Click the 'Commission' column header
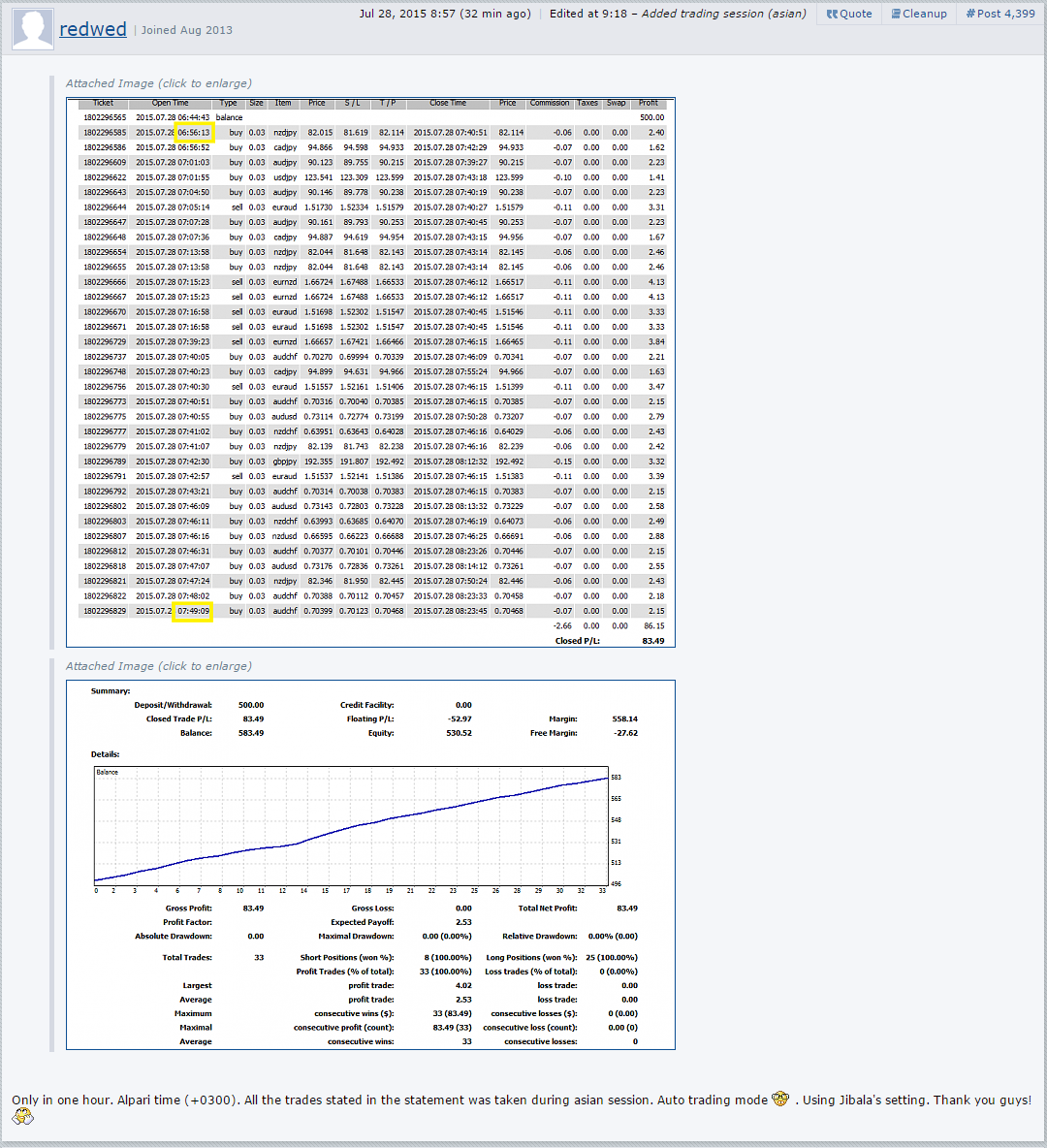1047x1148 pixels. tap(549, 103)
